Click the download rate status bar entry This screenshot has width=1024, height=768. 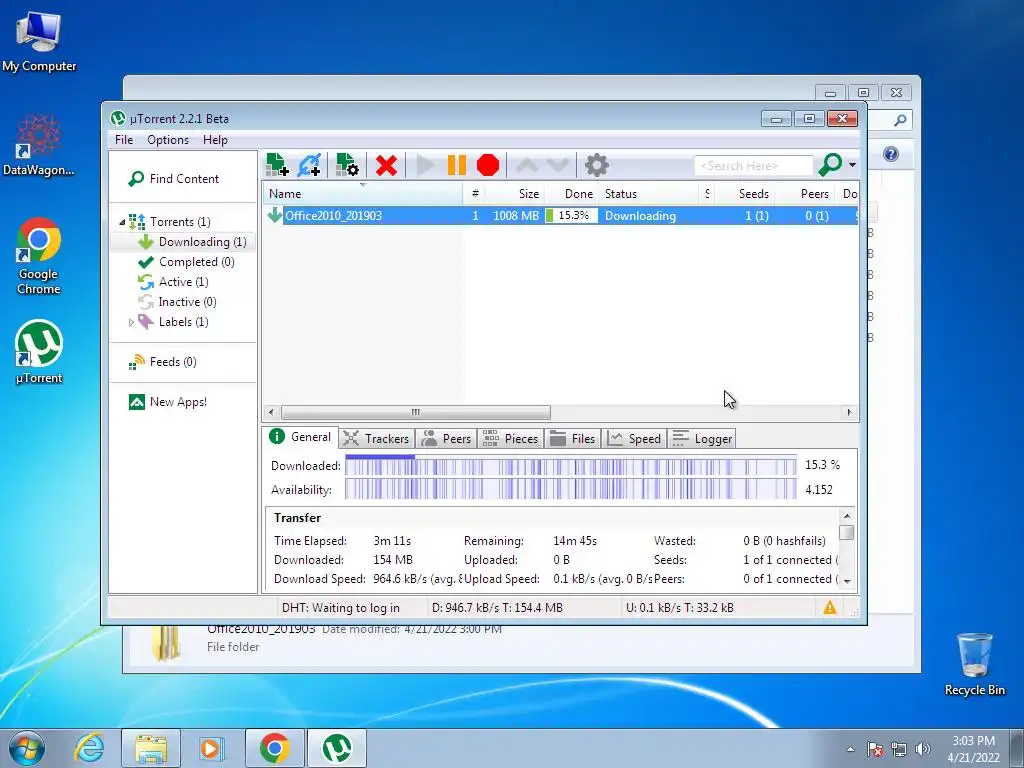click(x=497, y=608)
